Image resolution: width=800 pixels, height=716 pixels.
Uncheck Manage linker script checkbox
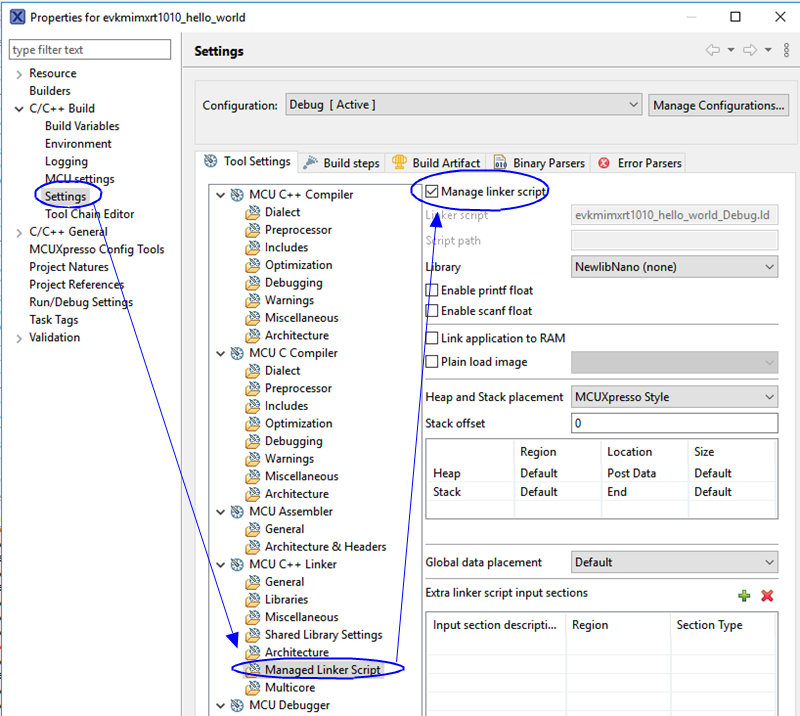click(432, 192)
